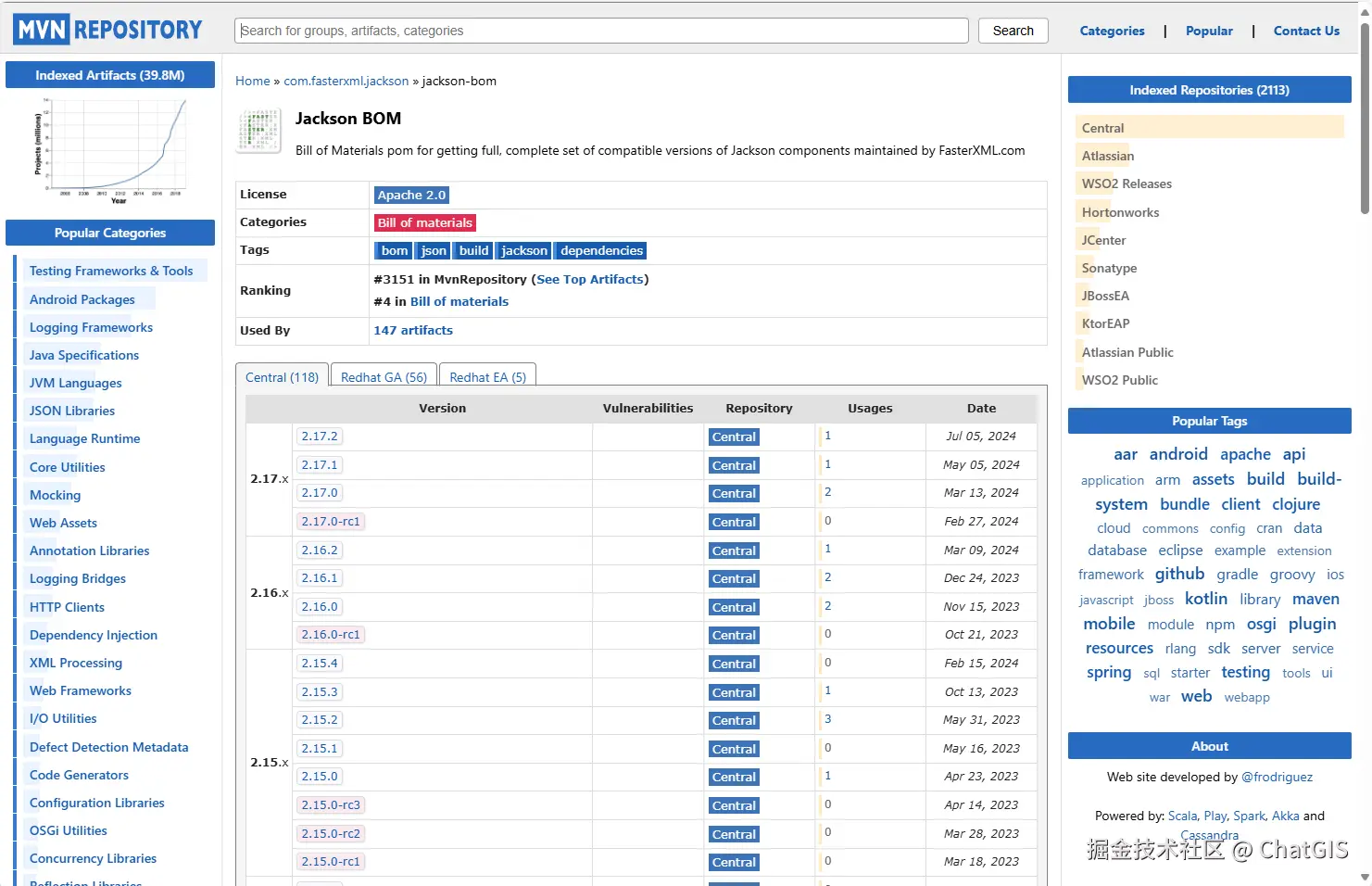1372x886 pixels.
Task: Select the bom tag
Action: [x=395, y=251]
